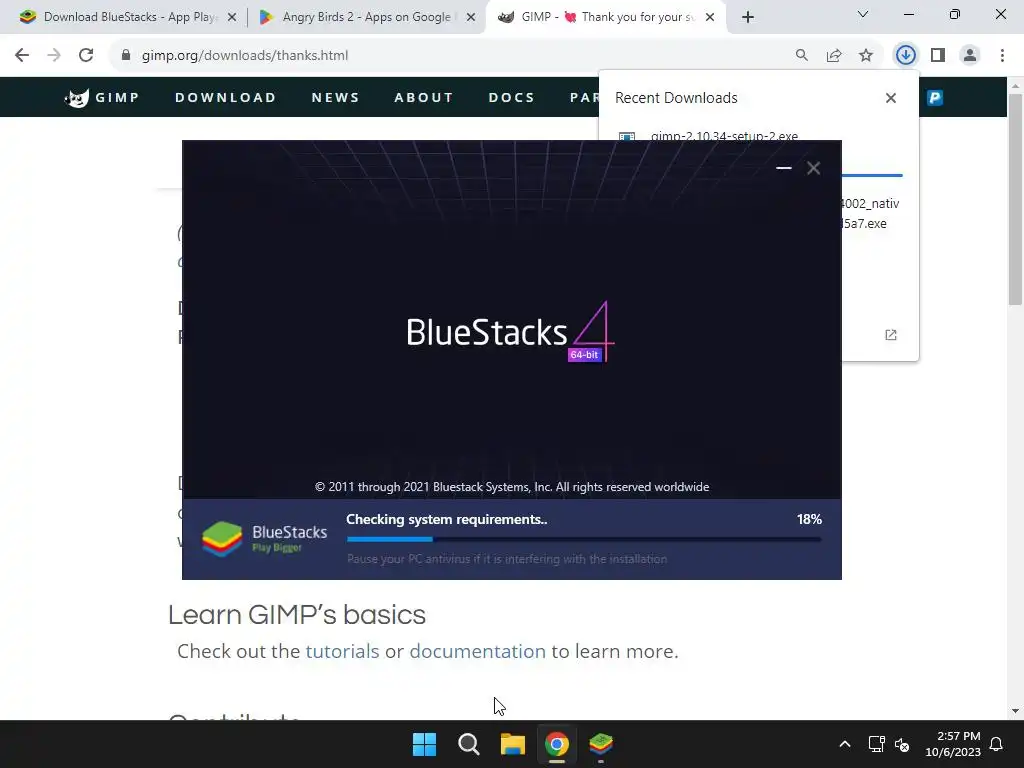Bookmark this page with the star

tap(866, 56)
